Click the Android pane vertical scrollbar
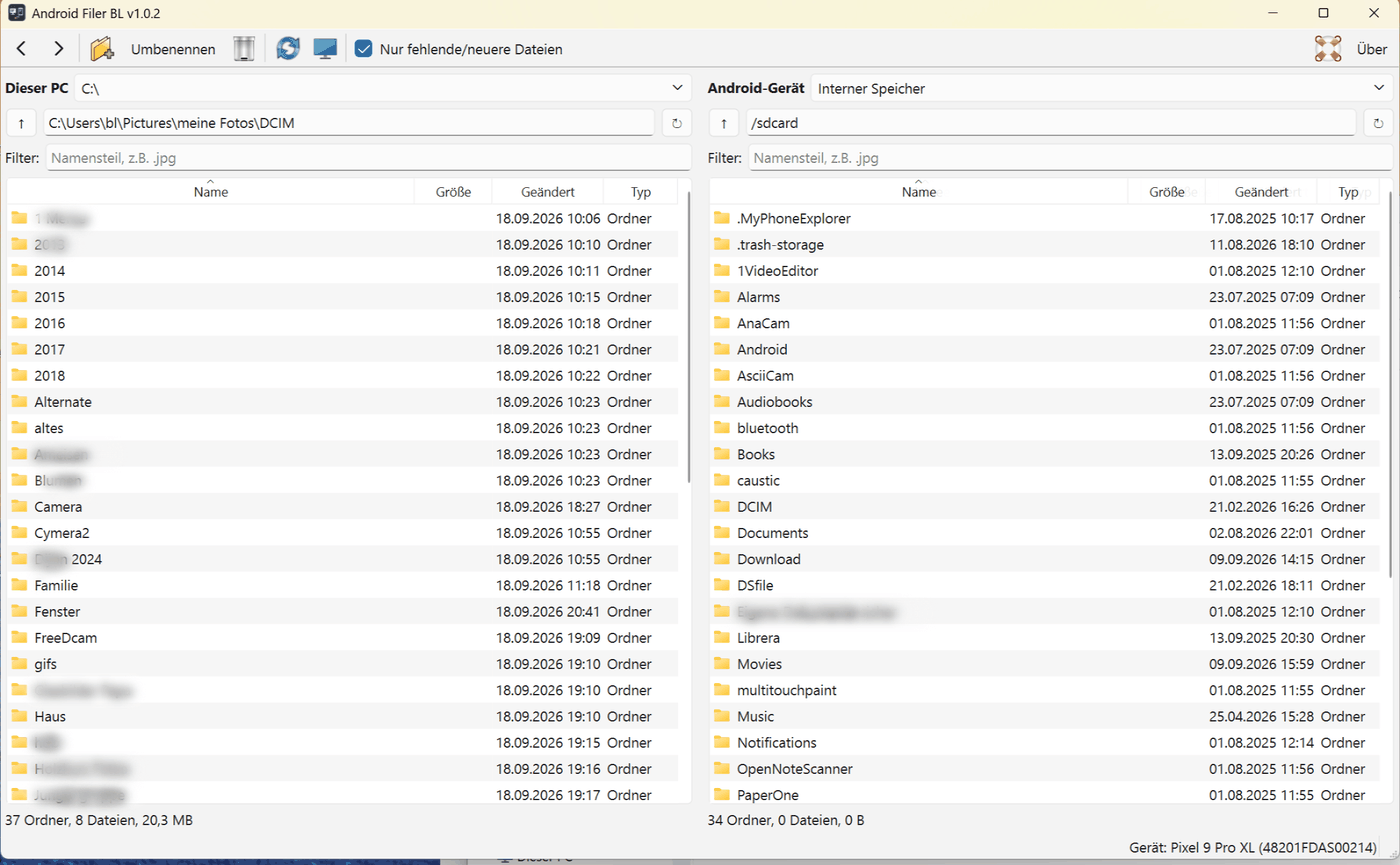Viewport: 1400px width, 865px height. [x=1390, y=384]
